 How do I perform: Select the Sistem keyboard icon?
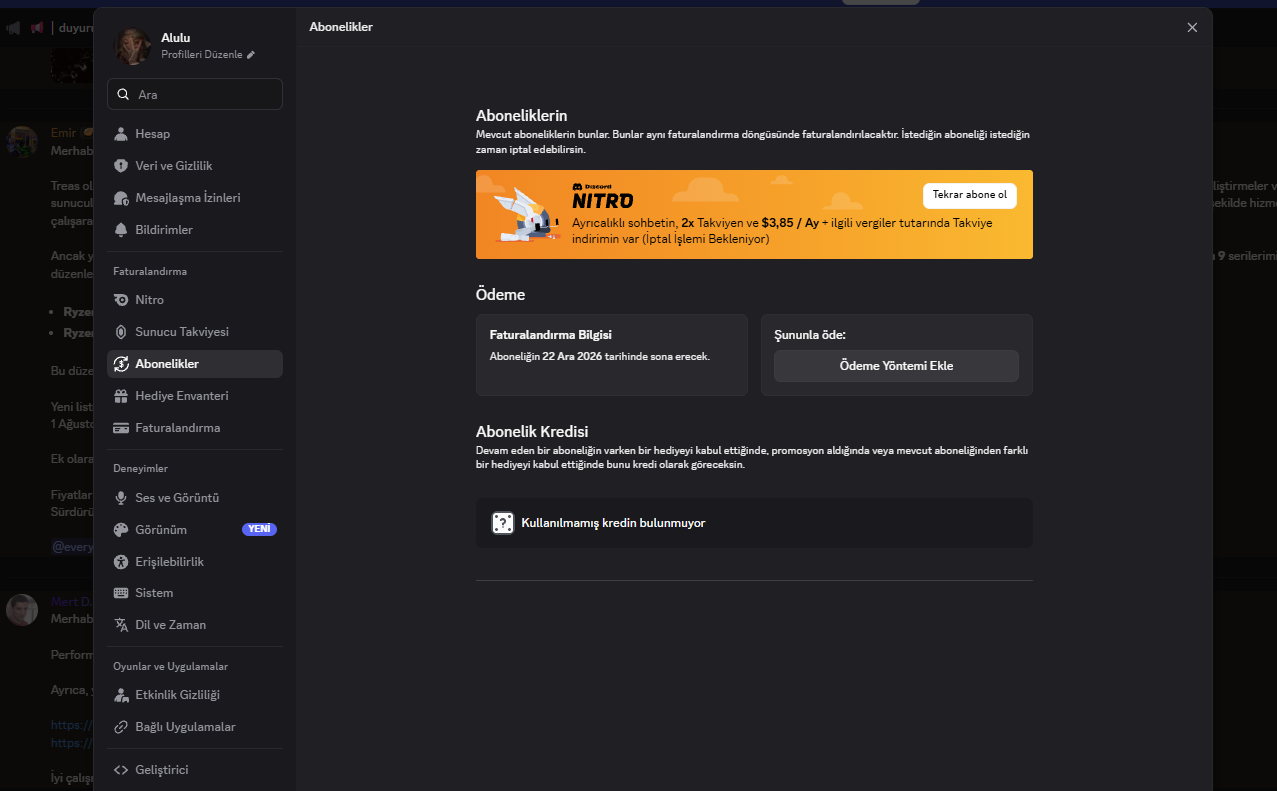point(121,593)
